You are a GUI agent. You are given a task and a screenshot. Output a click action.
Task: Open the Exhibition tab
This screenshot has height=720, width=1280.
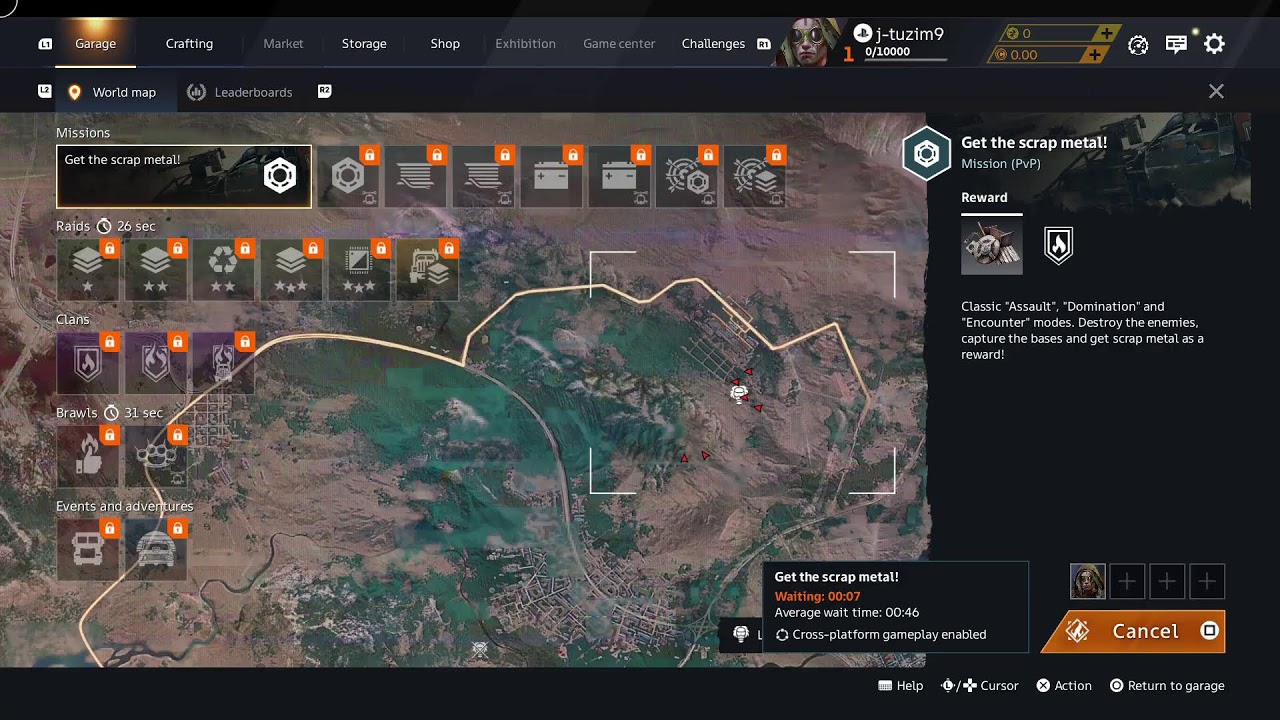coord(525,44)
